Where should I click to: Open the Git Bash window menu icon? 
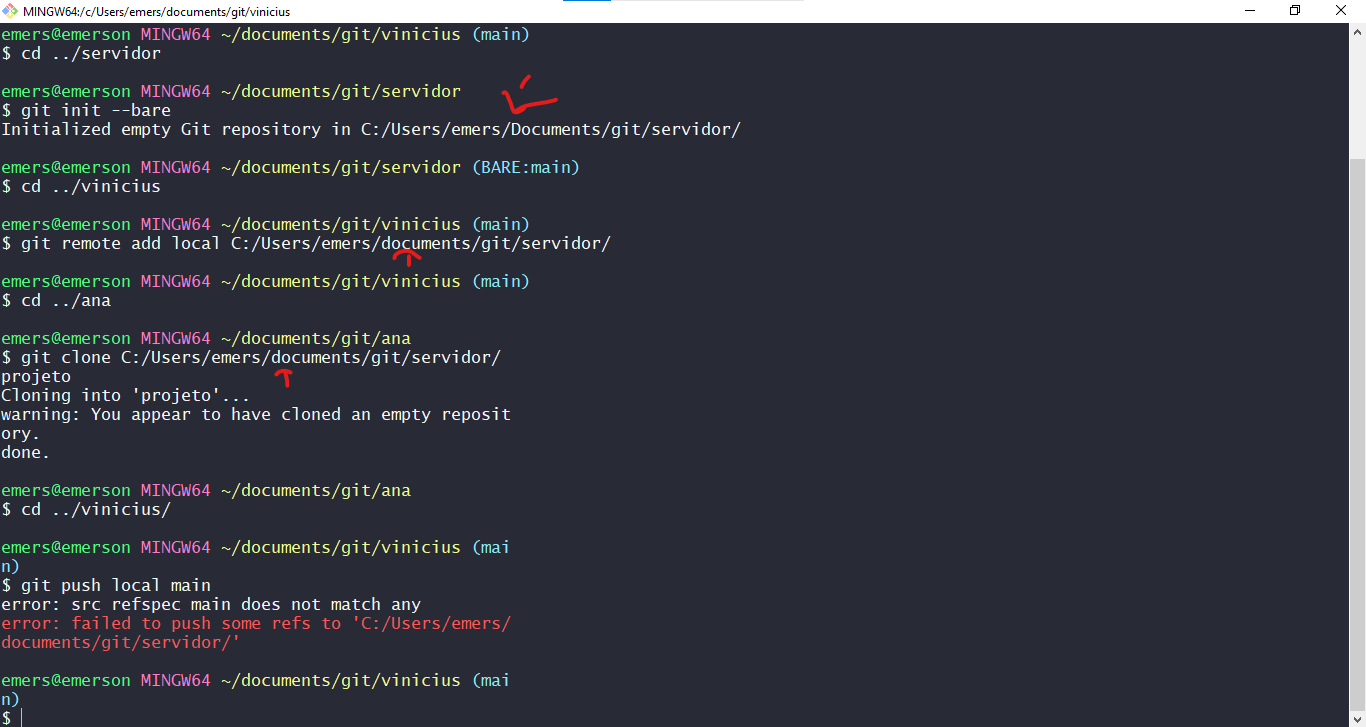(x=10, y=11)
